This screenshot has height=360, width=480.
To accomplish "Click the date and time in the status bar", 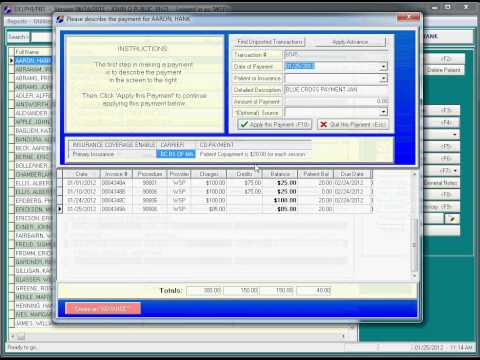I will coord(443,348).
